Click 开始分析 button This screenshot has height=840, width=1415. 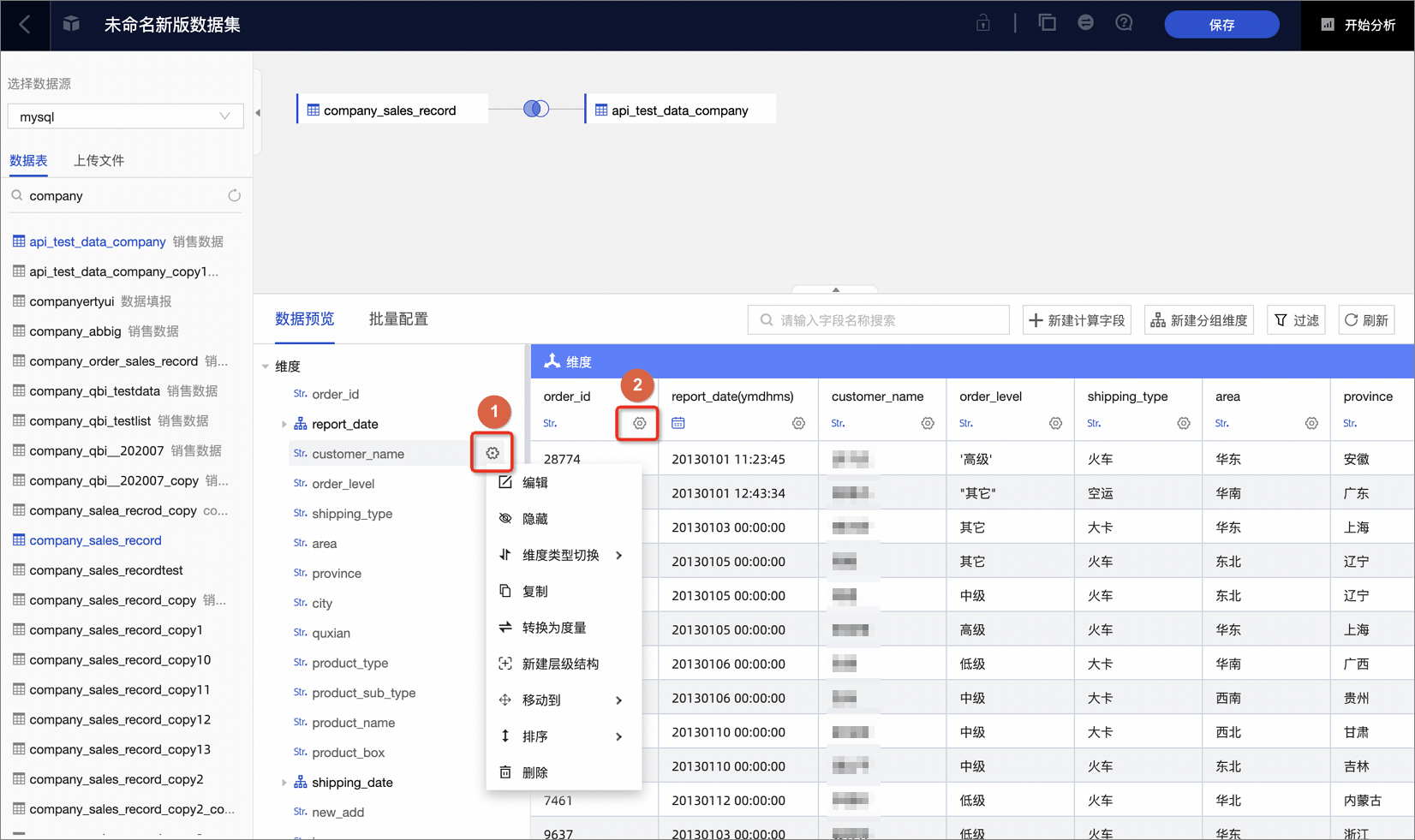point(1358,25)
